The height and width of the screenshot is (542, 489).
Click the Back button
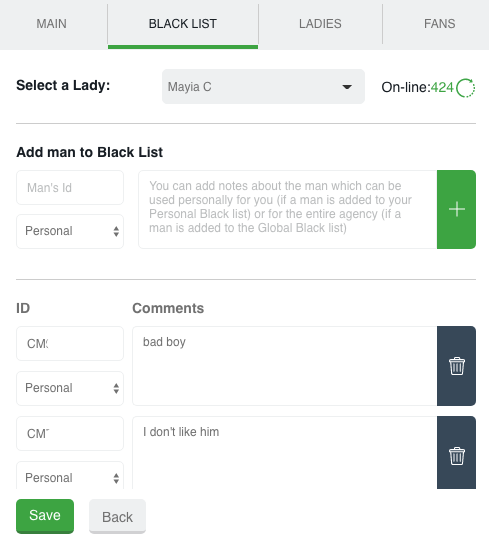[117, 517]
